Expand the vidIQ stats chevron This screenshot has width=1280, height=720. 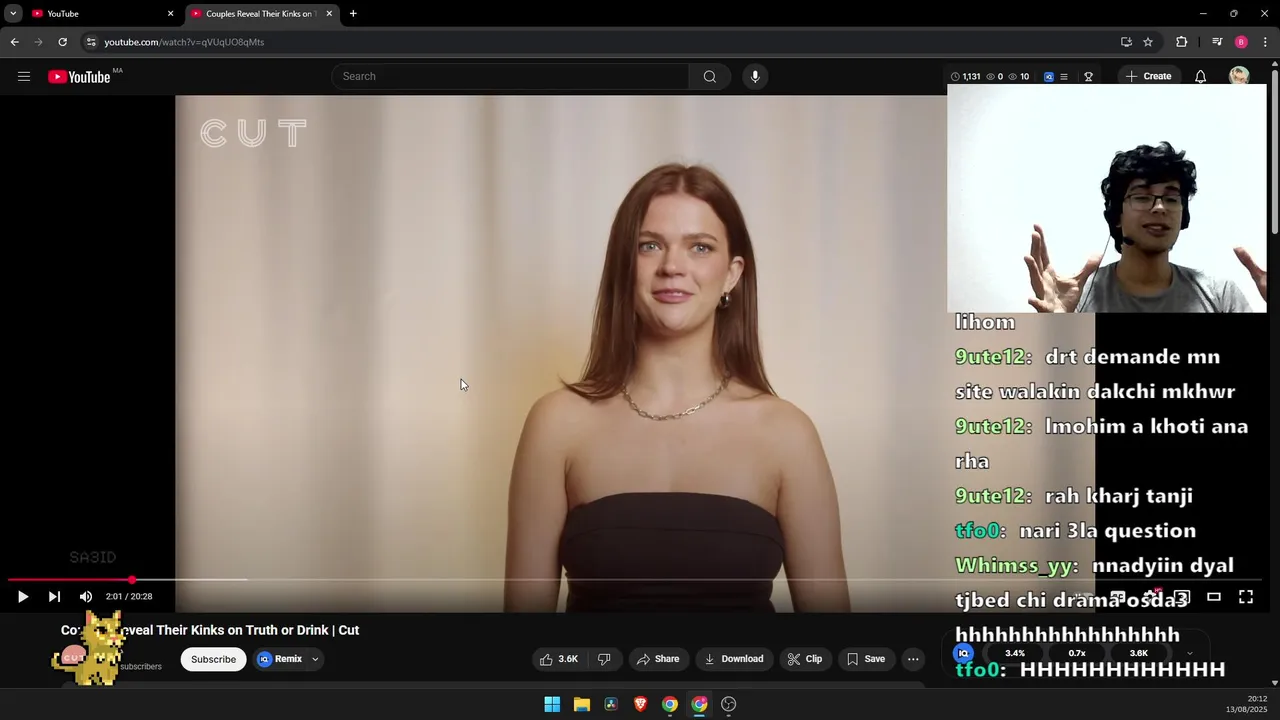tap(1190, 653)
